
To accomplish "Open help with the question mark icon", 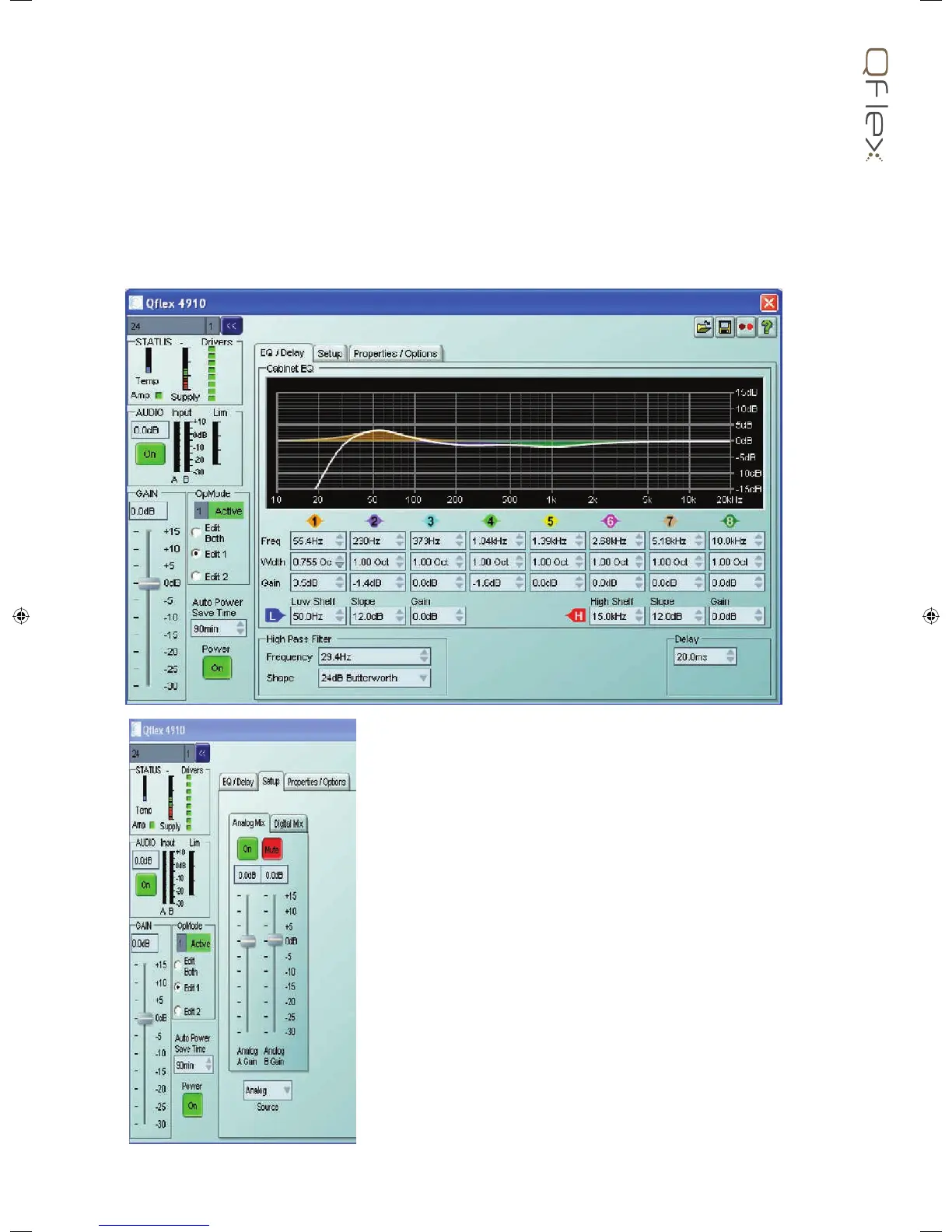I will [767, 327].
